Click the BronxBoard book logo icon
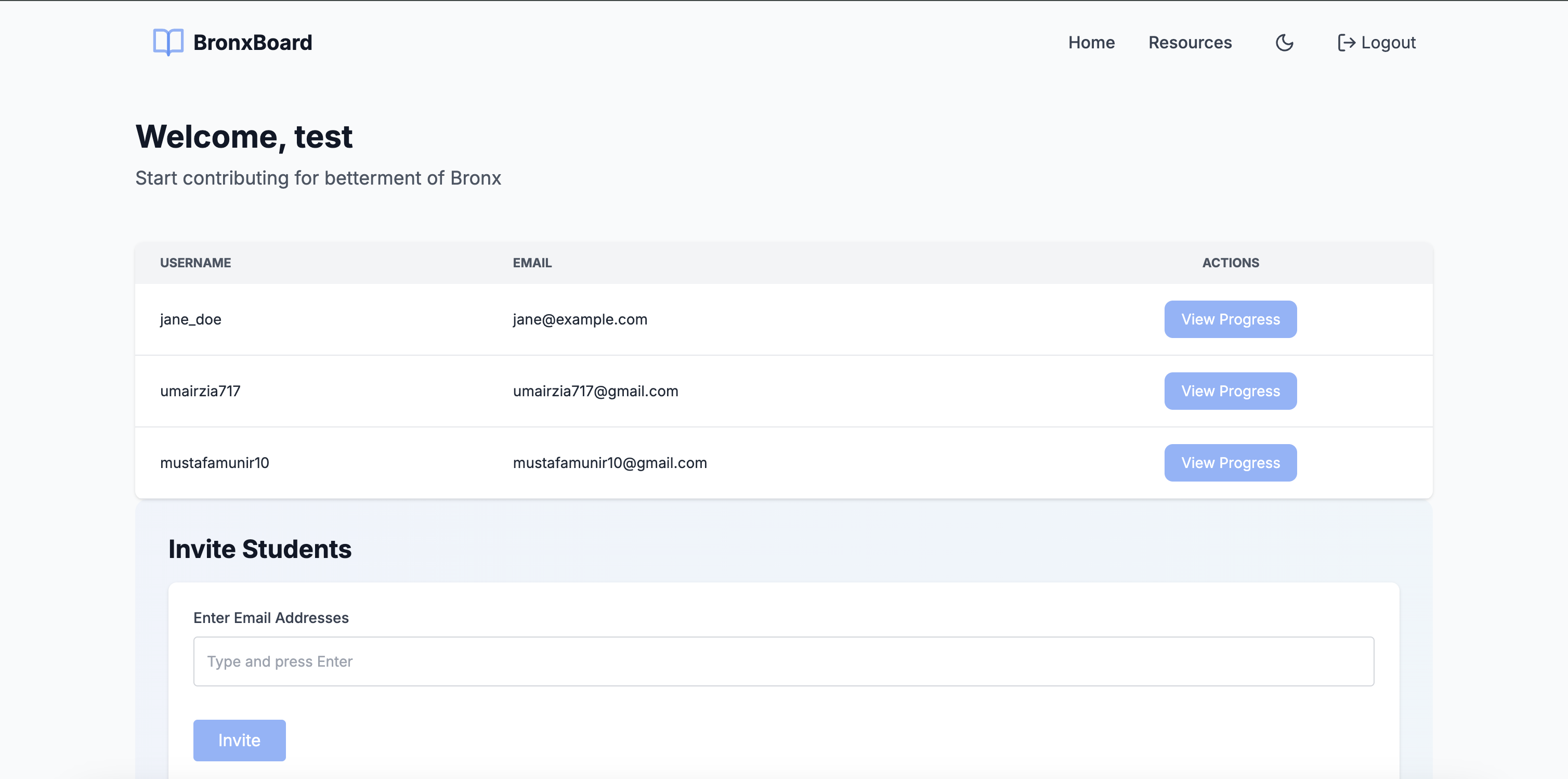The width and height of the screenshot is (1568, 779). [168, 42]
